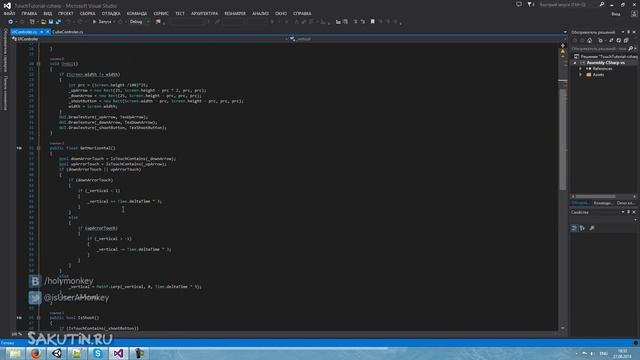Click the Запуск start debugging button

click(102, 22)
